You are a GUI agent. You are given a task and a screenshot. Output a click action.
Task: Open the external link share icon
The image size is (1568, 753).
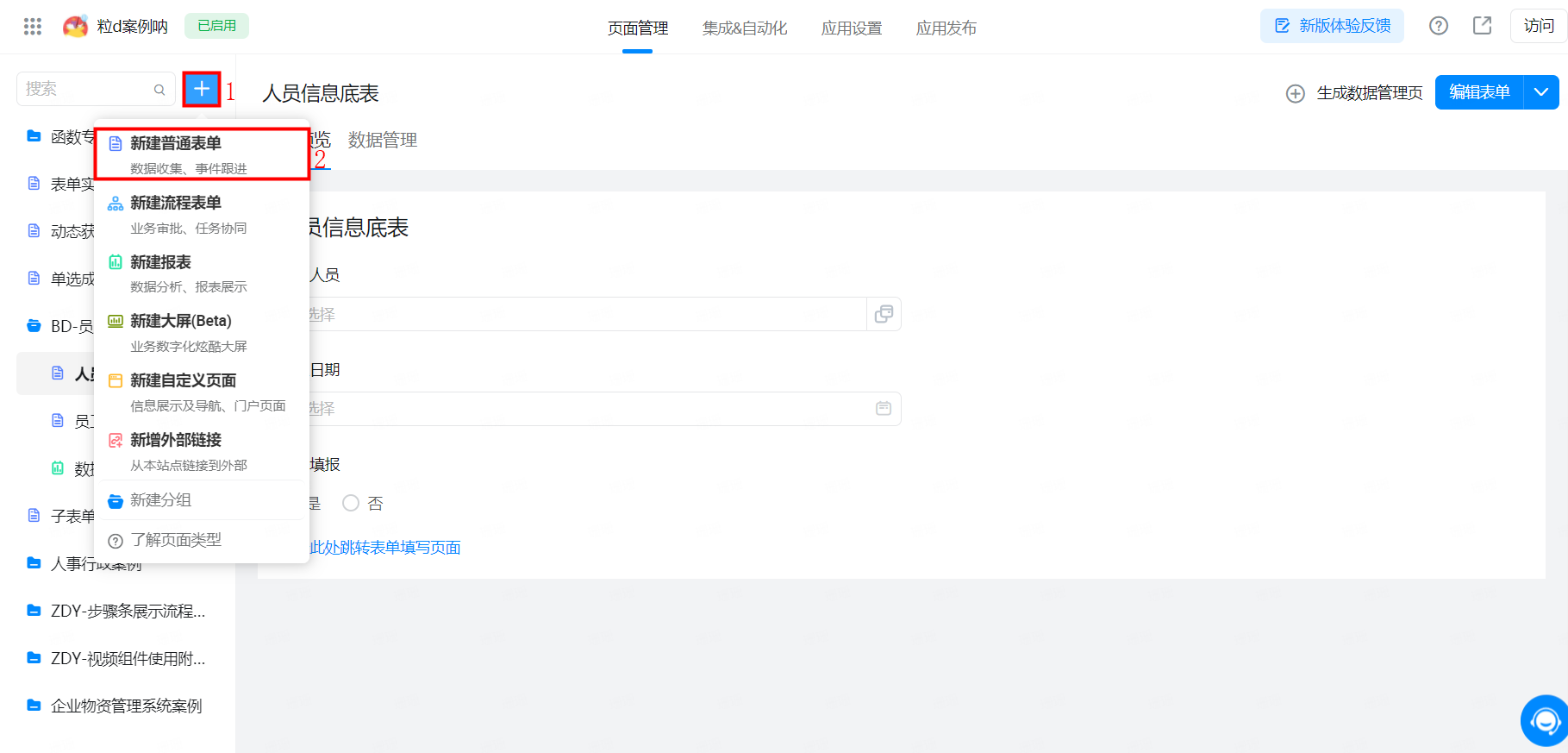tap(1482, 26)
